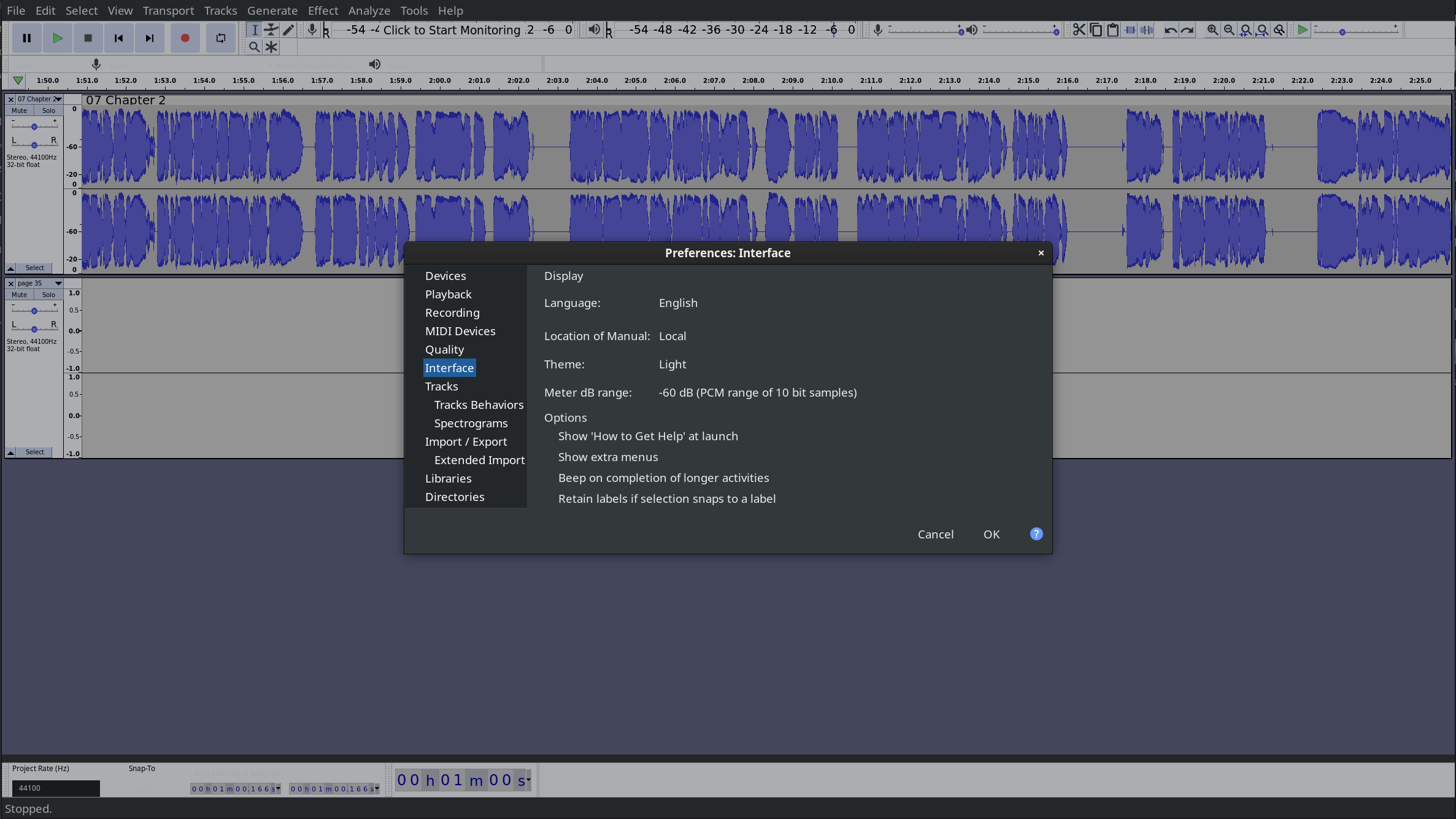Click the Undo icon in the toolbar
The width and height of the screenshot is (1456, 819).
click(x=1169, y=29)
